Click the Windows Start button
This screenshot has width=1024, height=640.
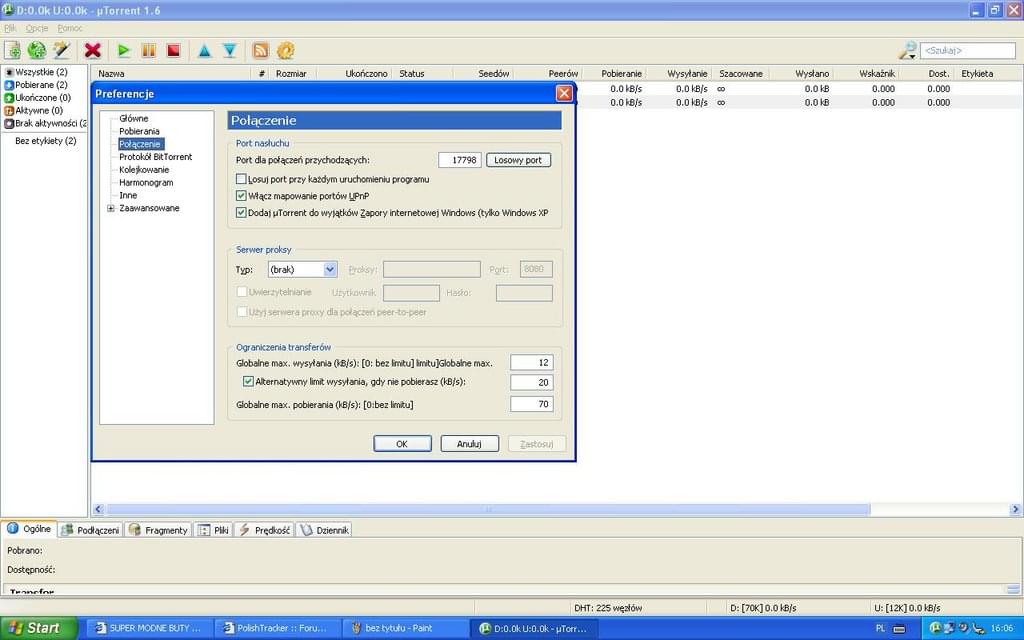click(x=39, y=628)
